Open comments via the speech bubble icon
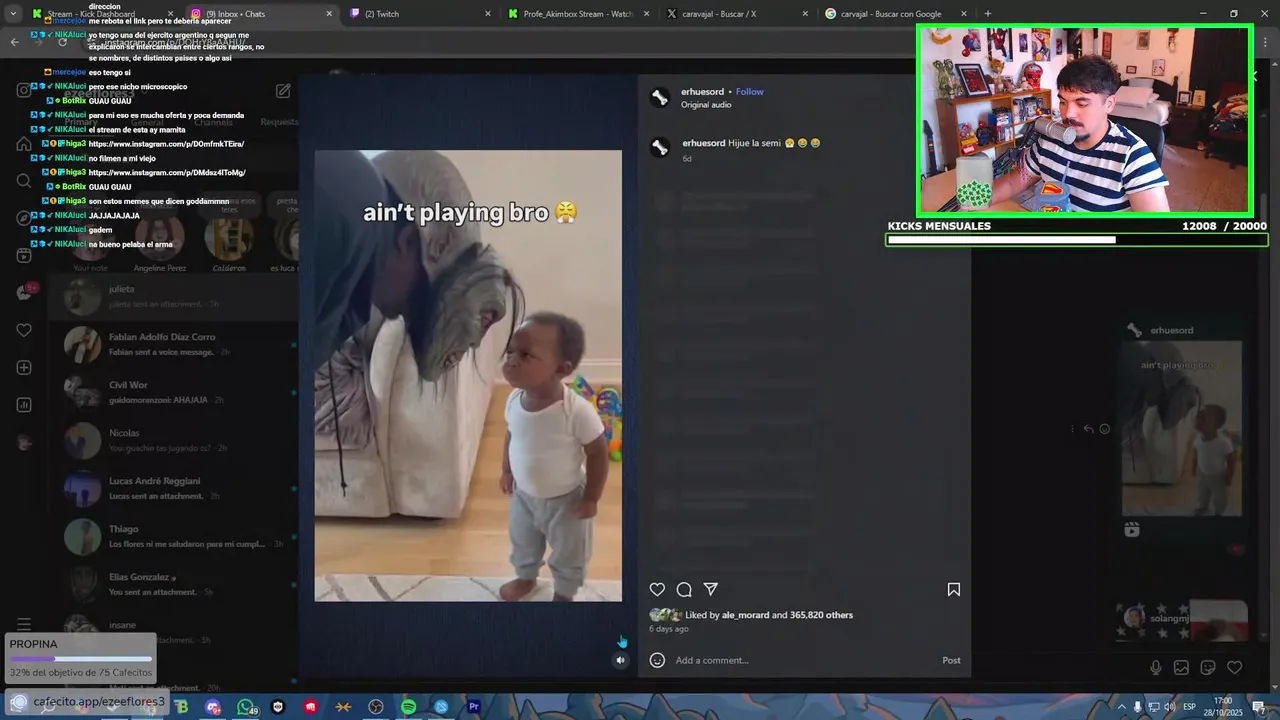 click(684, 590)
